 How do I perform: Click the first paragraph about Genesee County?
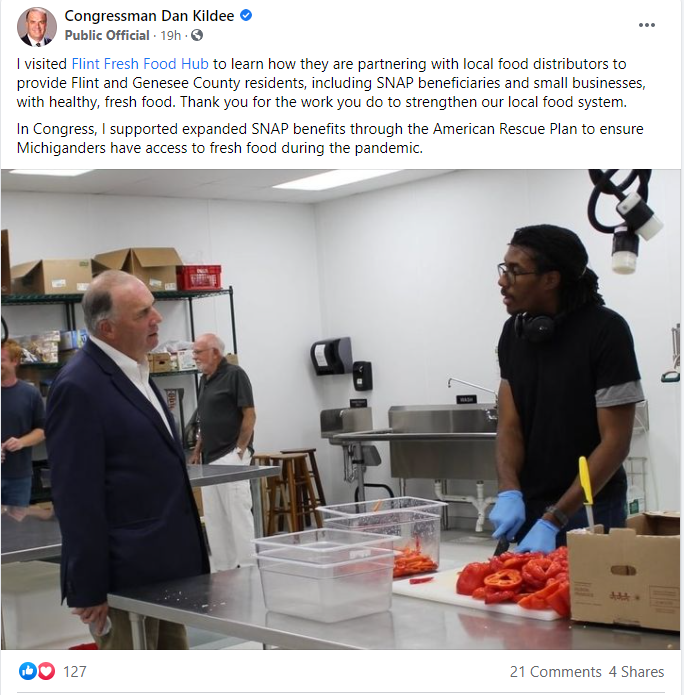pyautogui.click(x=331, y=83)
